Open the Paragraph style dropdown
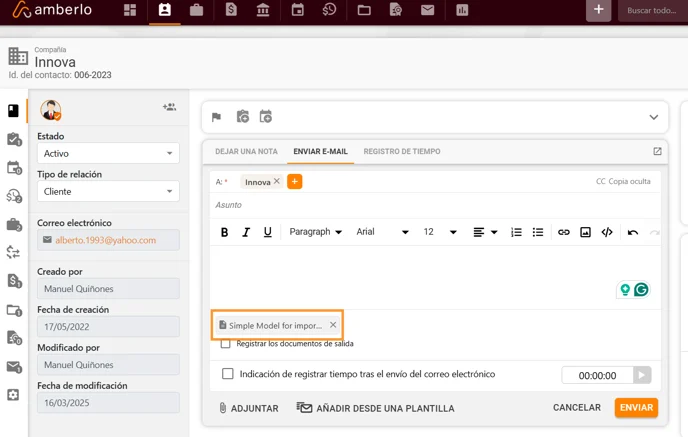This screenshot has height=437, width=688. pos(315,232)
